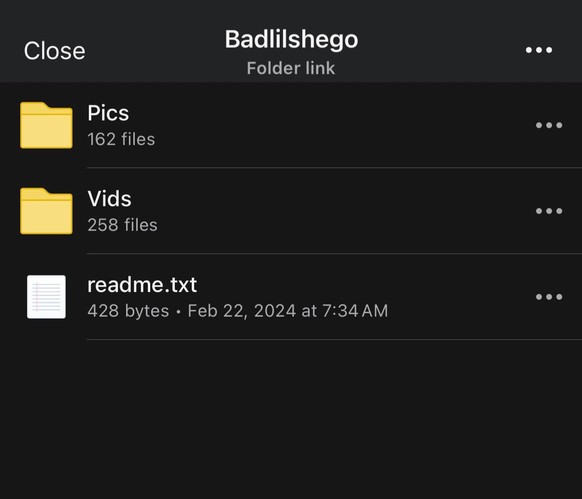Tap the Folder link subtitle
The height and width of the screenshot is (499, 582).
point(291,68)
